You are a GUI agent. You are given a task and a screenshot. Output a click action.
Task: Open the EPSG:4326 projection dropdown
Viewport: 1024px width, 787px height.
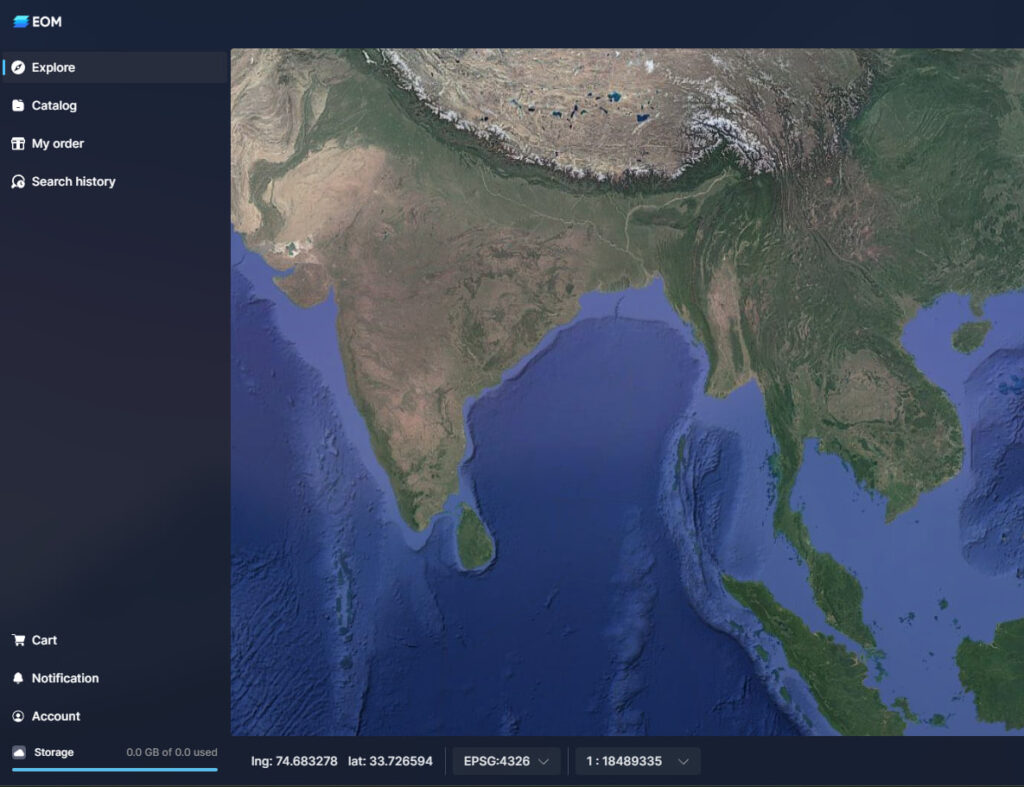click(507, 761)
